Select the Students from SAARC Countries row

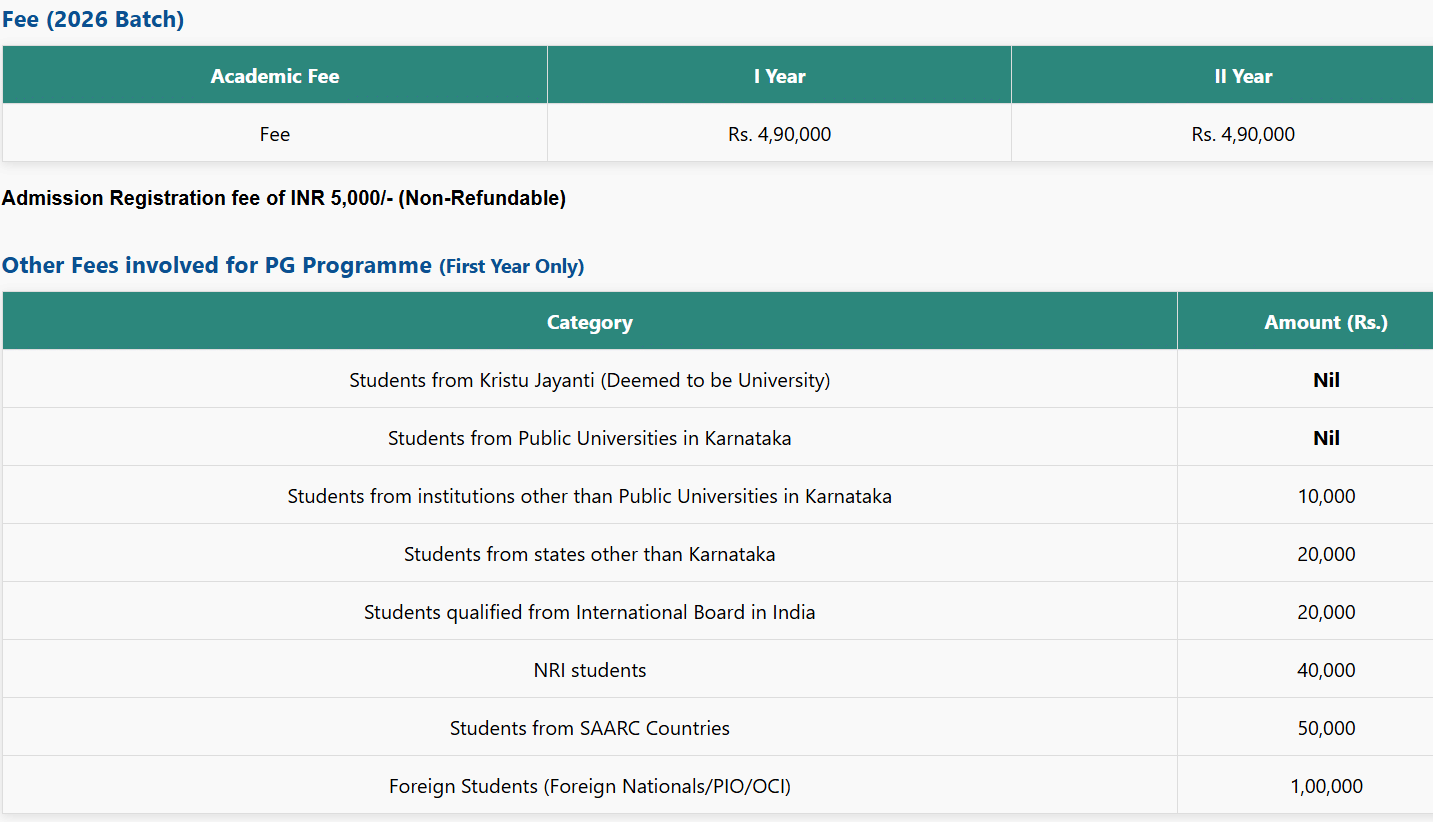pos(589,728)
